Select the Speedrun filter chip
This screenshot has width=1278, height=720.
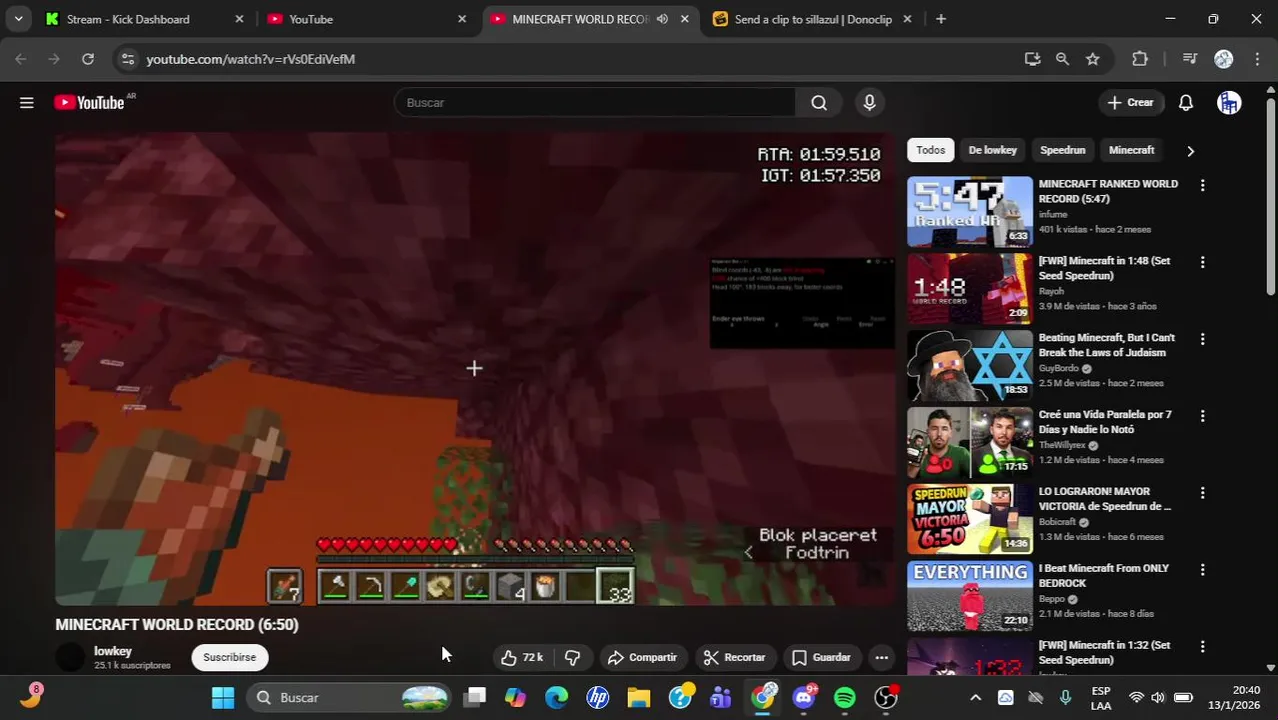tap(1062, 150)
